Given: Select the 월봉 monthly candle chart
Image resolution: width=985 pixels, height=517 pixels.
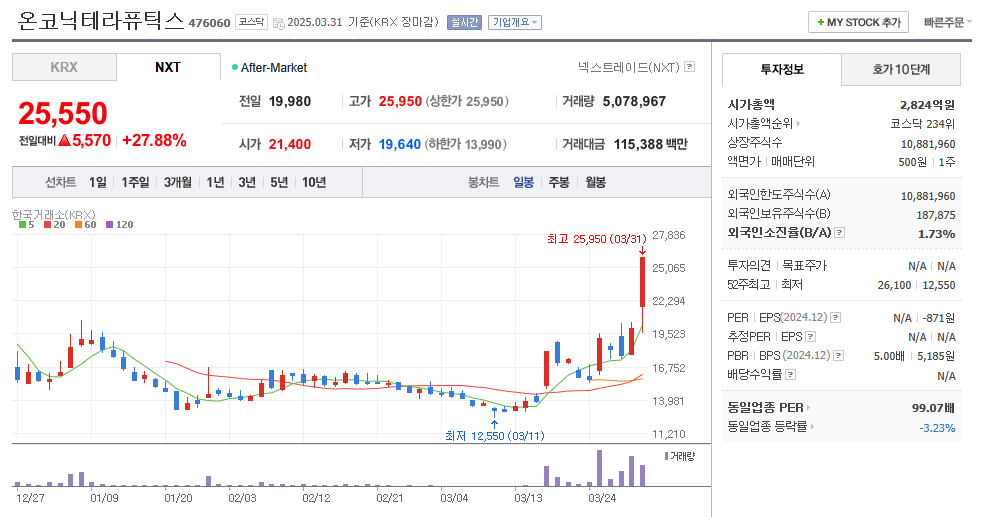Looking at the screenshot, I should 596,182.
